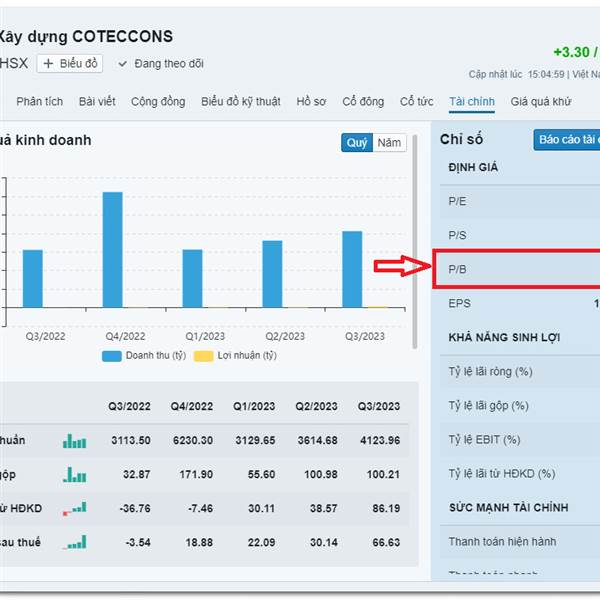Click the mini bar chart icon in HĐKD row
This screenshot has height=600, width=600.
tap(75, 509)
